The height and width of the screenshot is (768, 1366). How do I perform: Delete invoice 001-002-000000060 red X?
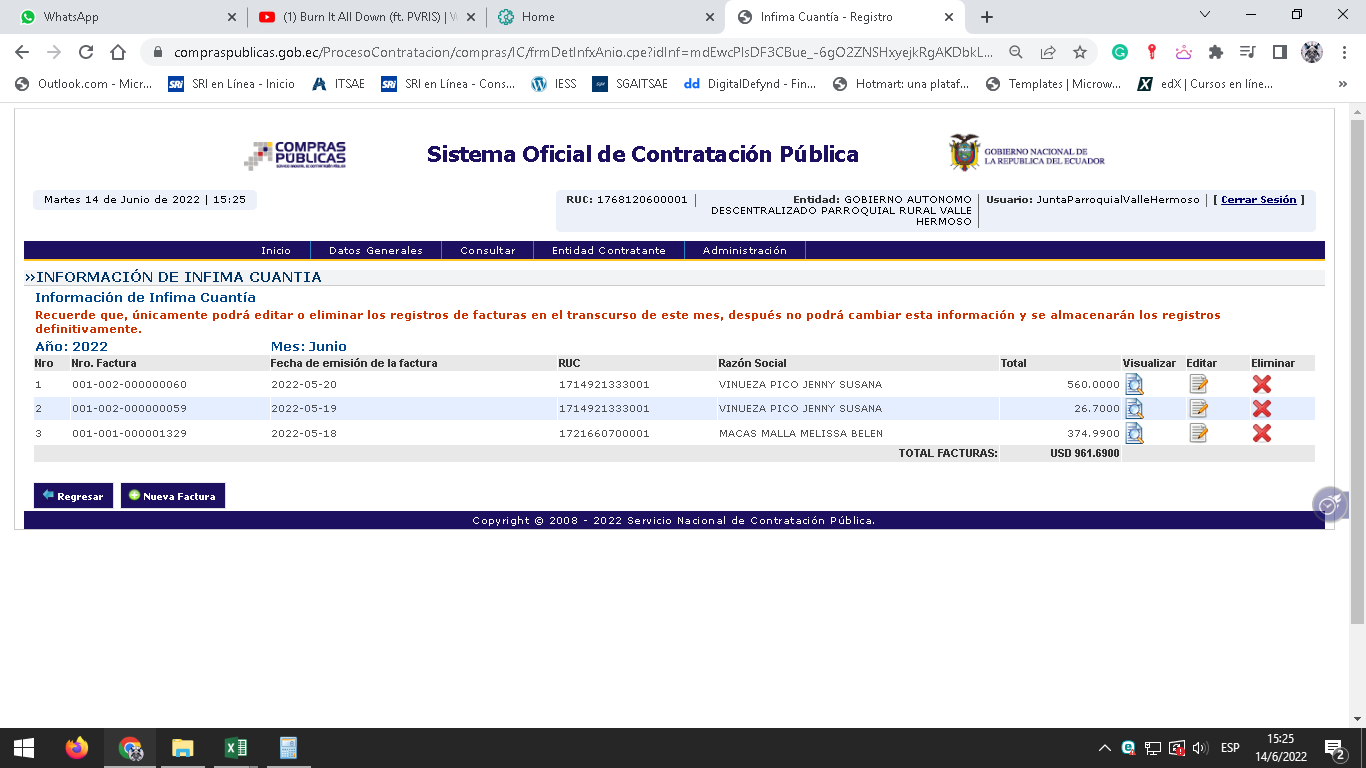[x=1262, y=384]
